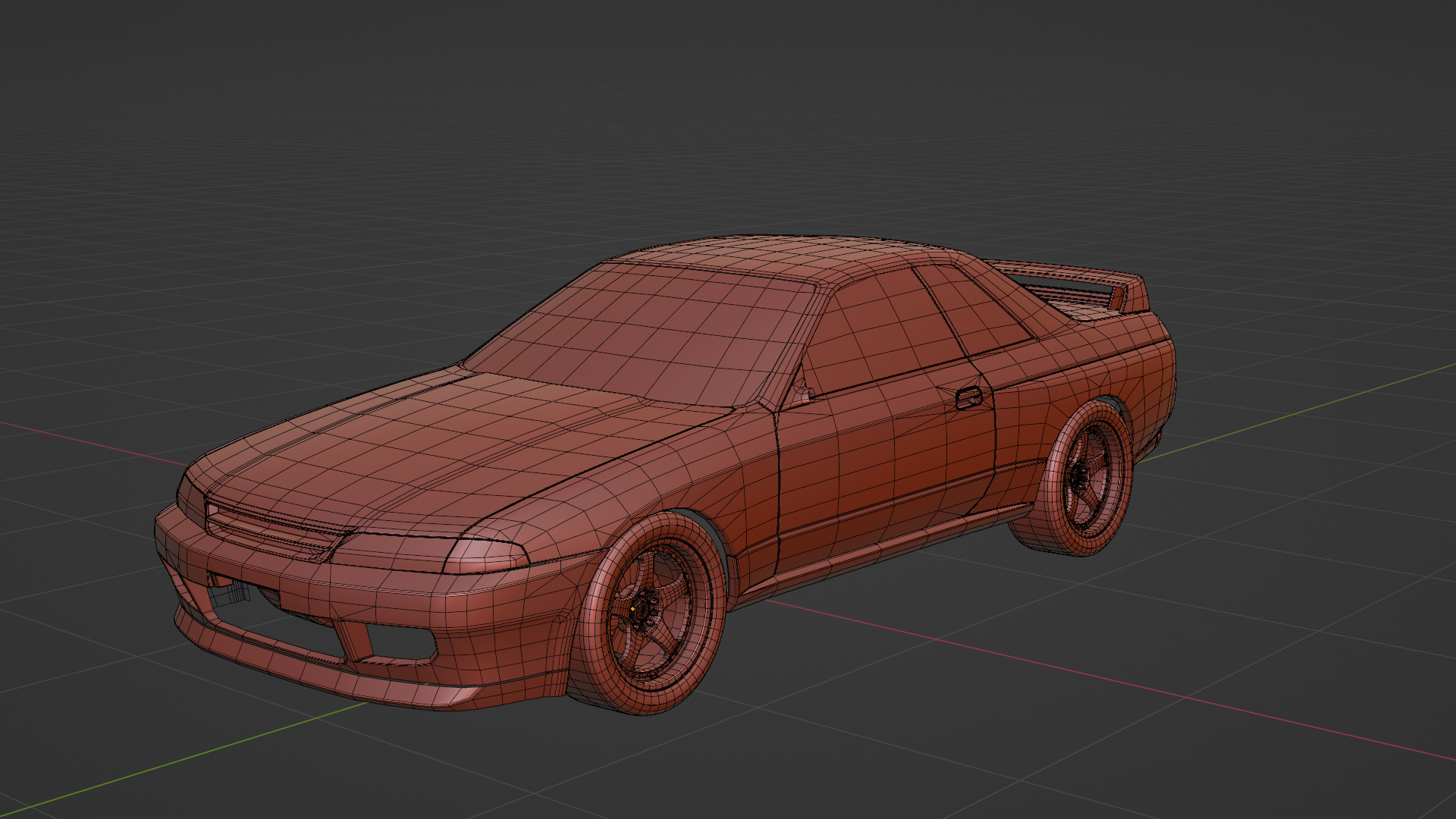Select the front windshield surface
Viewport: 1456px width, 819px height.
coord(652,334)
